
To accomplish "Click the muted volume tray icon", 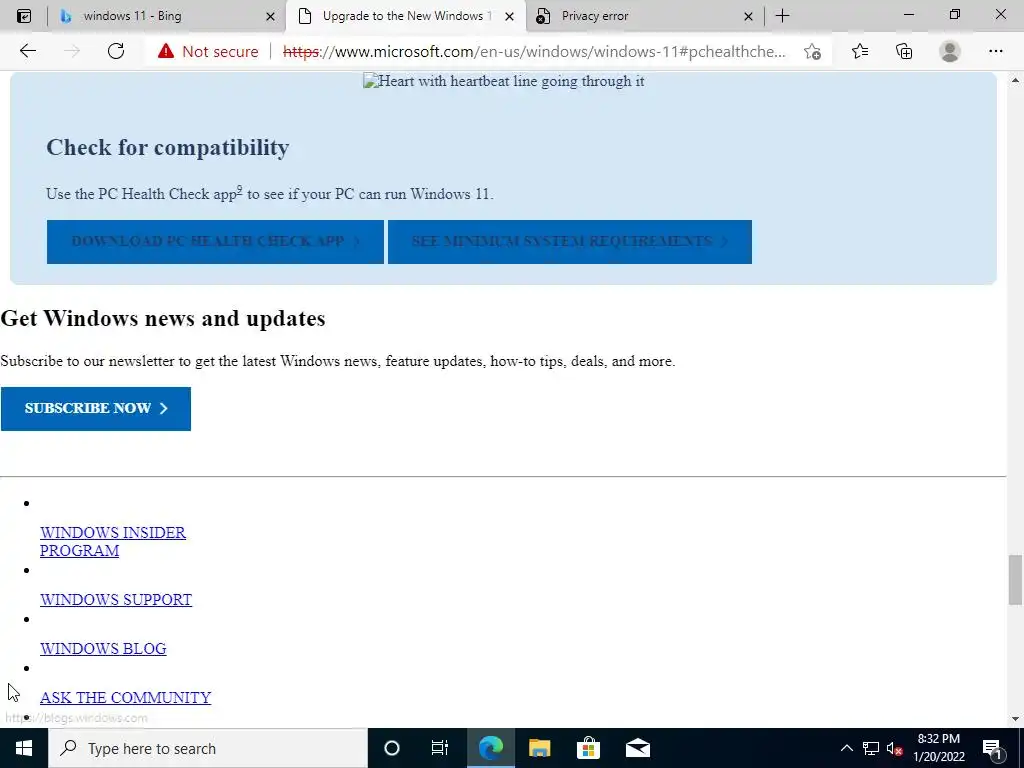I will [895, 748].
